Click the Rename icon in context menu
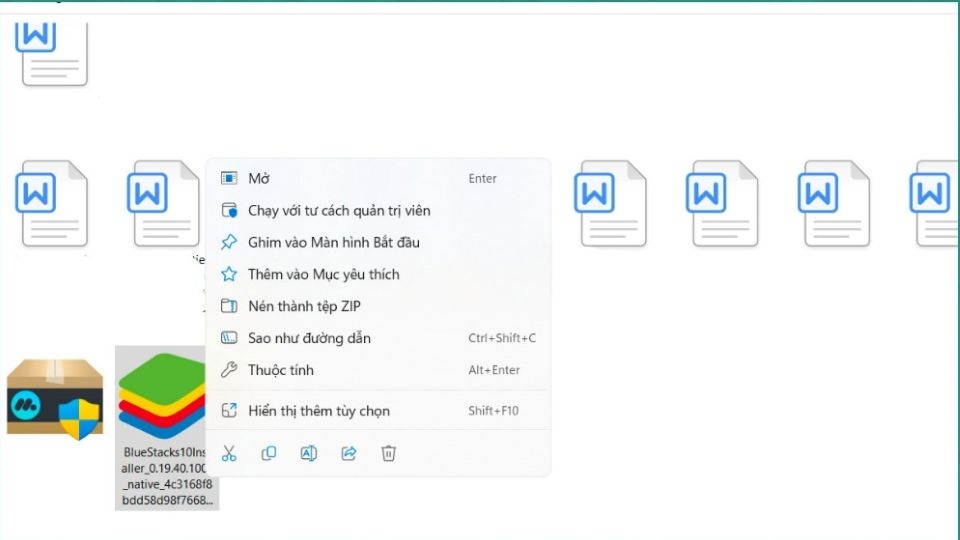This screenshot has height=540, width=960. point(309,454)
